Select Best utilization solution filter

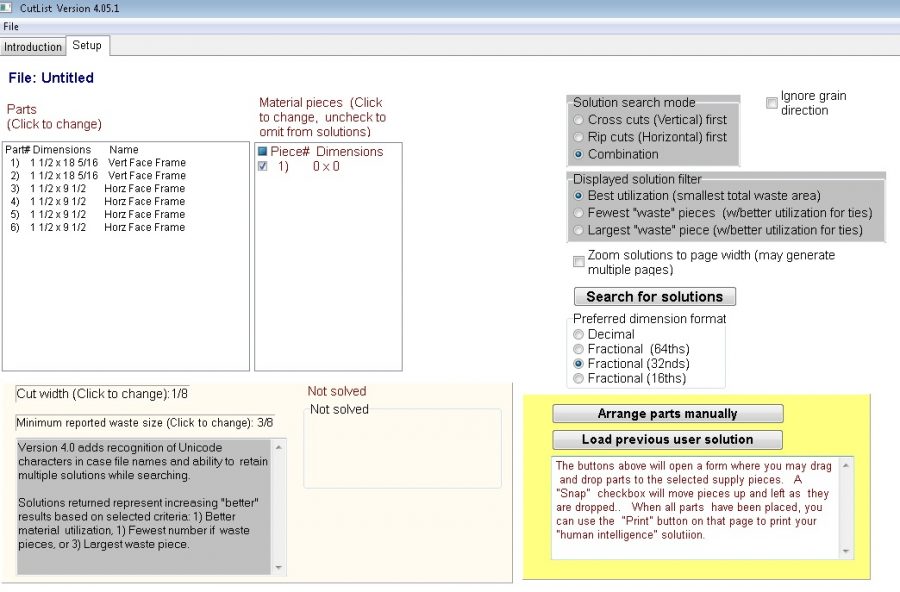click(698, 196)
